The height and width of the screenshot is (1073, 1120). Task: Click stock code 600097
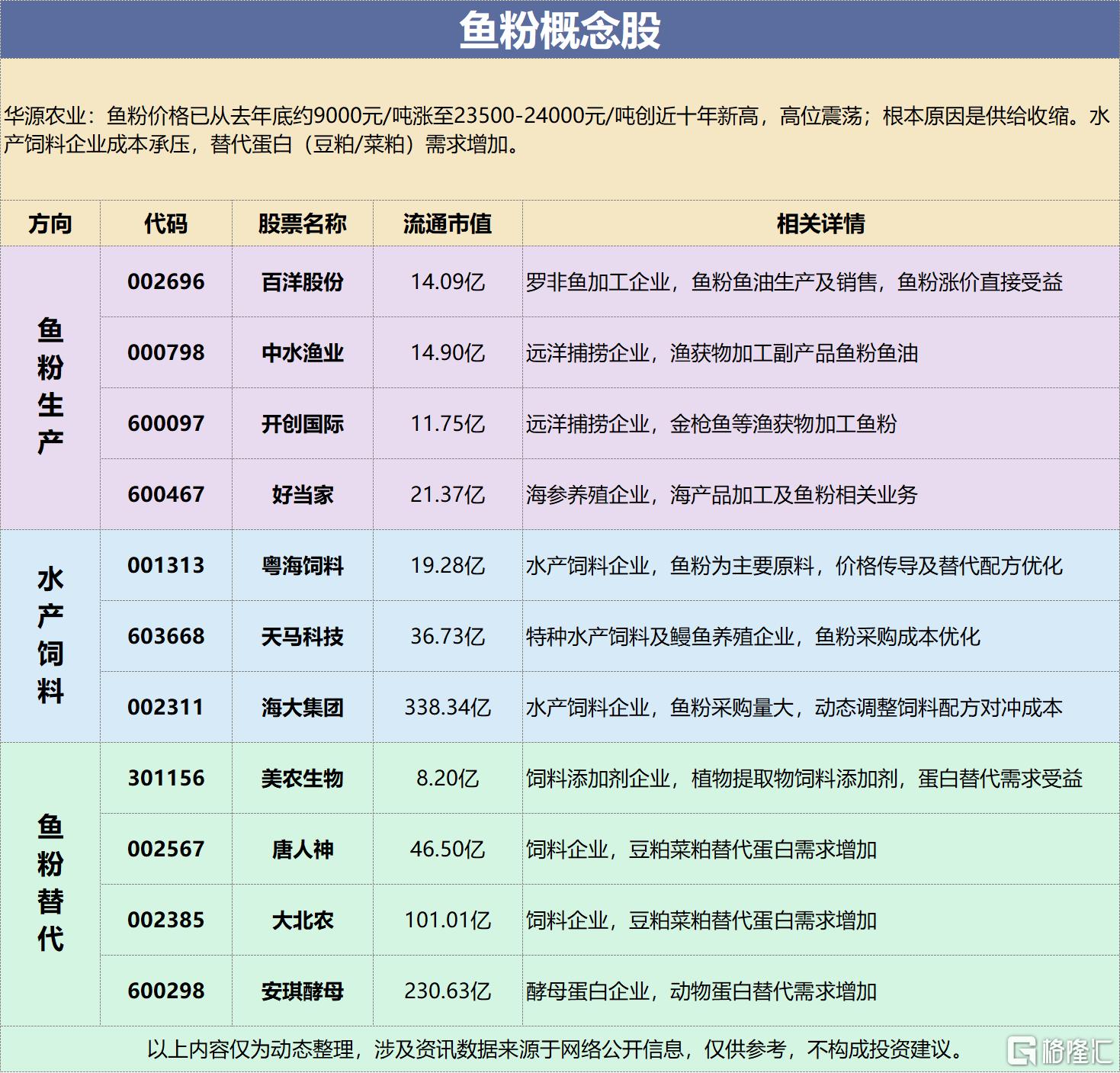coord(166,424)
